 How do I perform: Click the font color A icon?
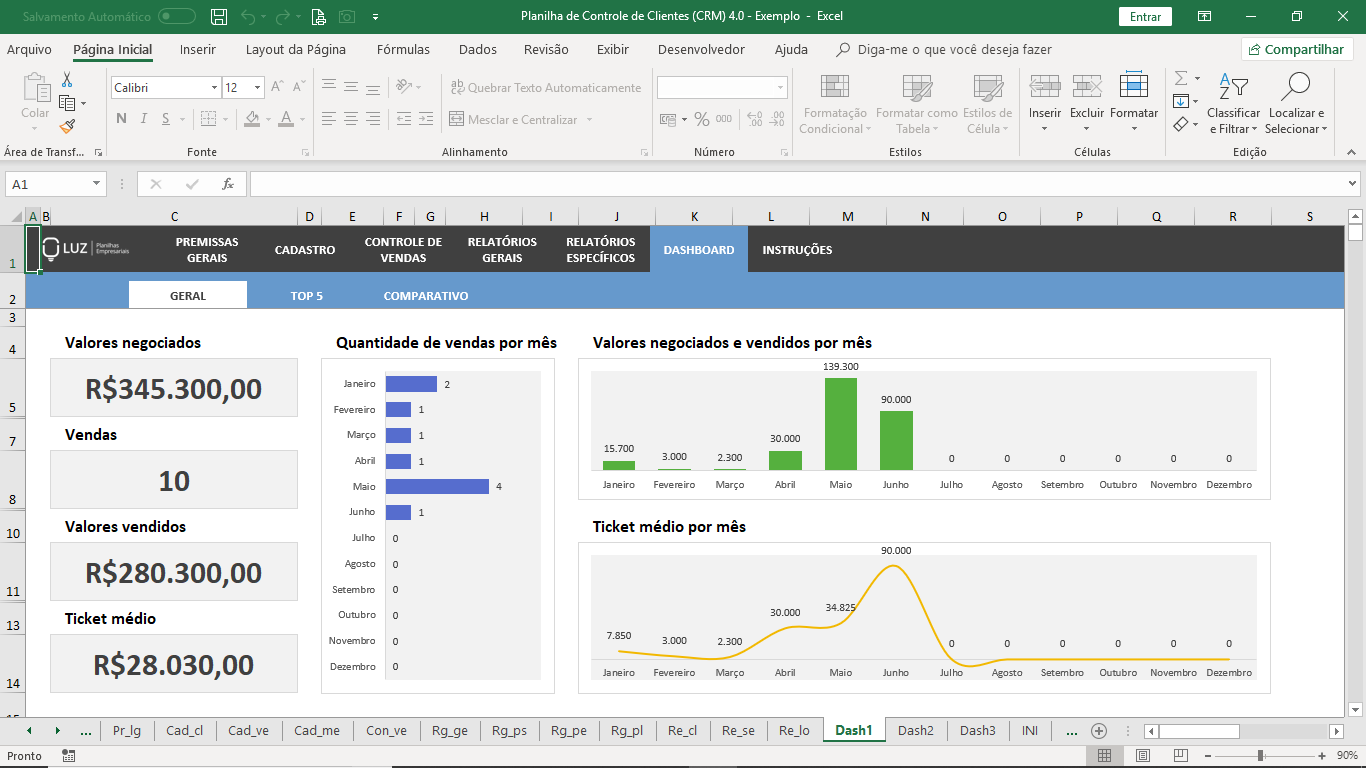click(x=287, y=119)
